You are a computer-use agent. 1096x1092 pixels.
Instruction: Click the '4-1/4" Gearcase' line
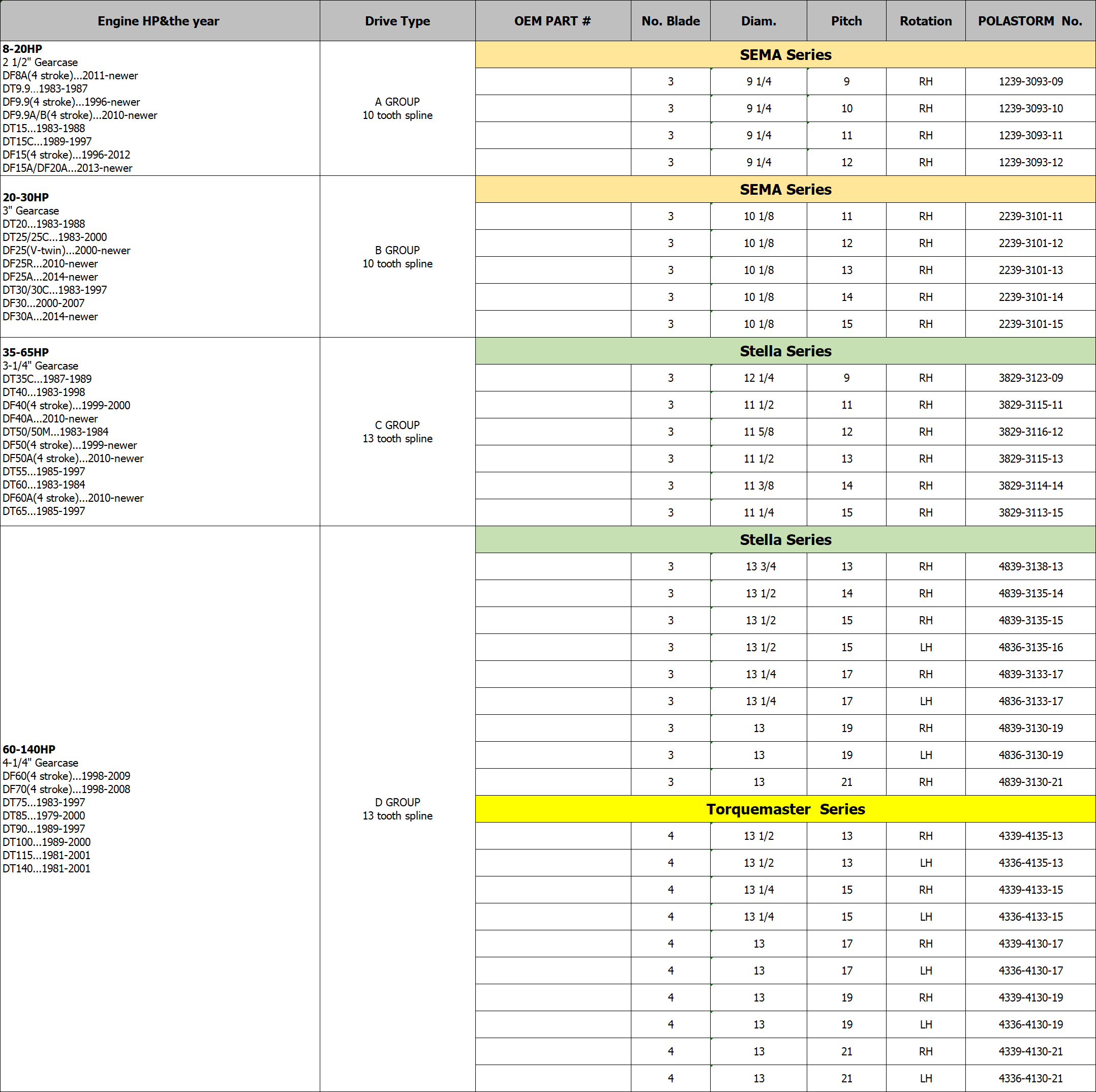40,763
